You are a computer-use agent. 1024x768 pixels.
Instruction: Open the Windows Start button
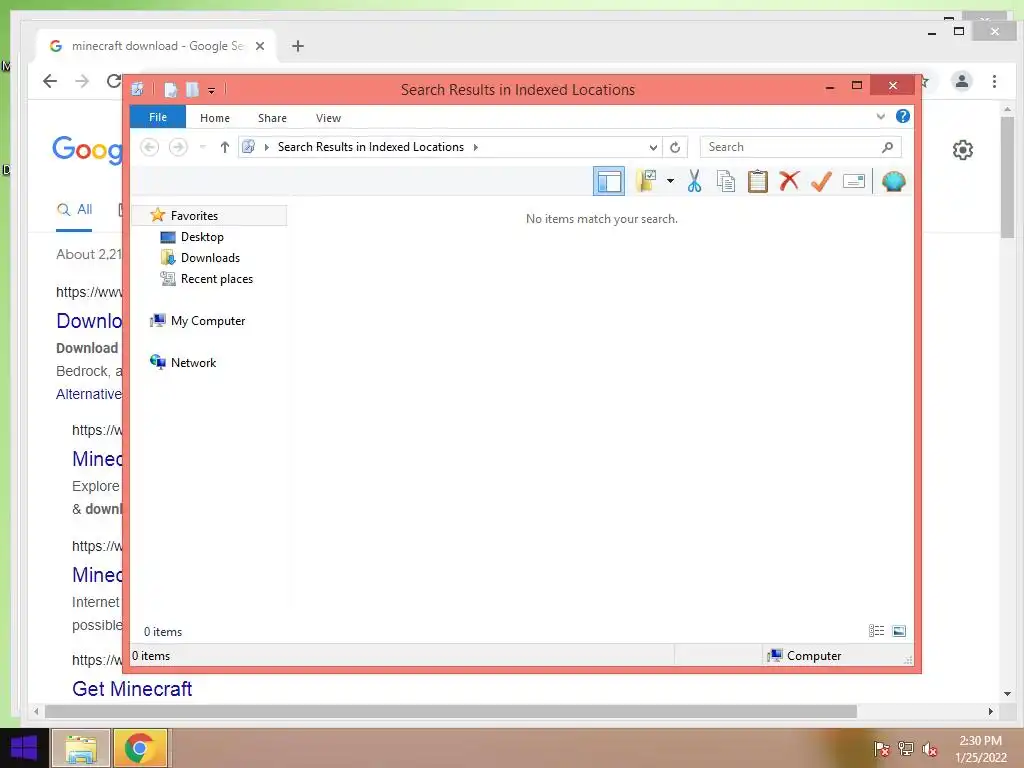[24, 748]
